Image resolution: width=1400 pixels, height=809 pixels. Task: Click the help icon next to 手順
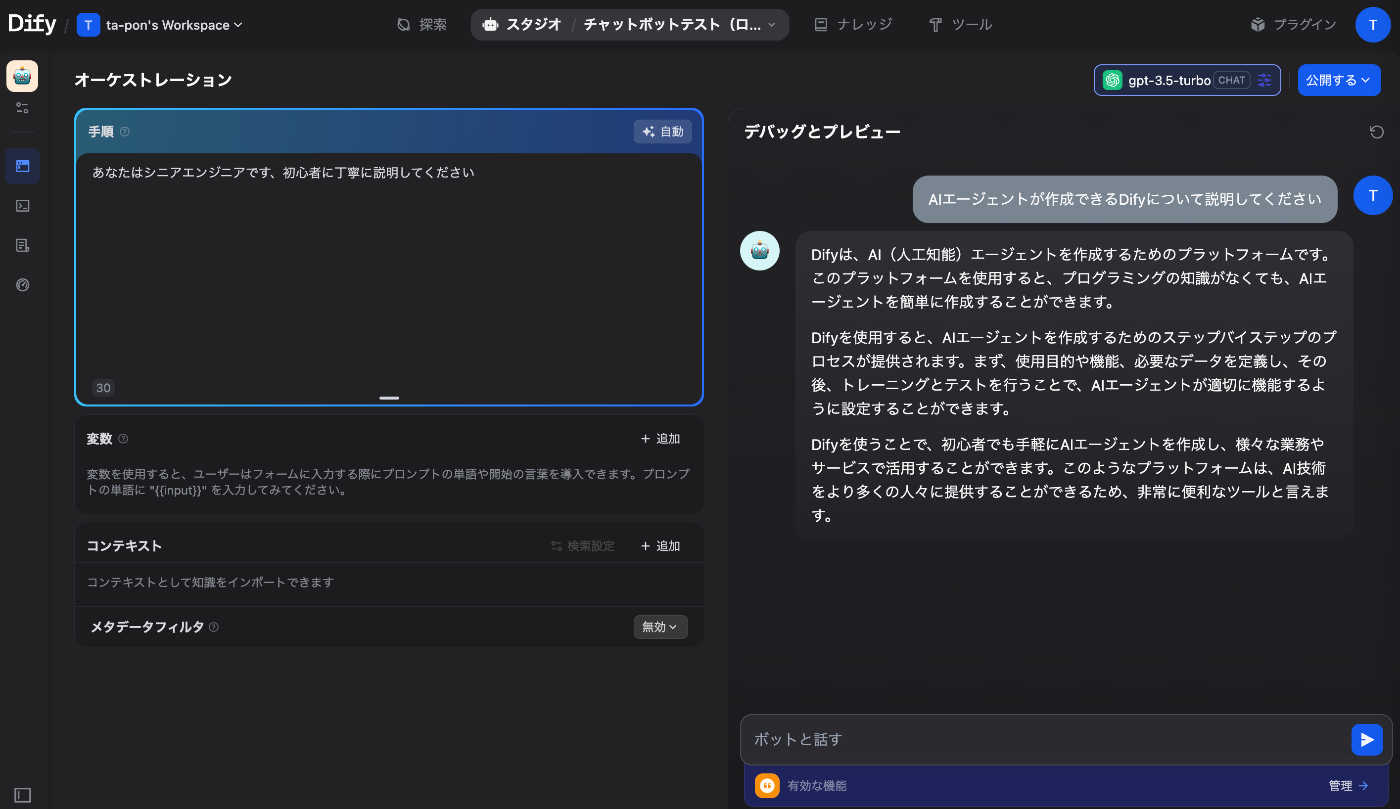[125, 132]
